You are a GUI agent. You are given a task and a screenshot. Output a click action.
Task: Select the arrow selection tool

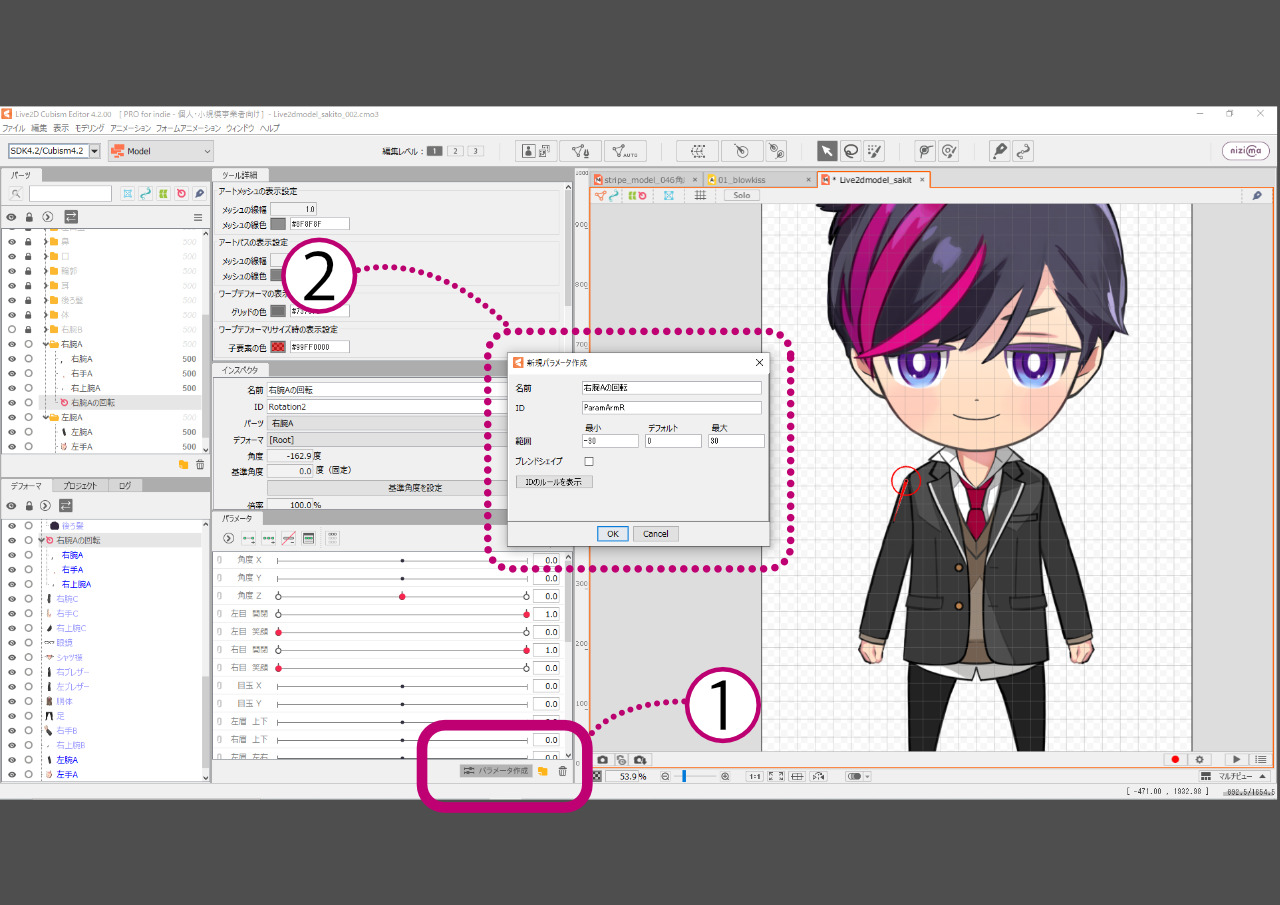coord(827,151)
